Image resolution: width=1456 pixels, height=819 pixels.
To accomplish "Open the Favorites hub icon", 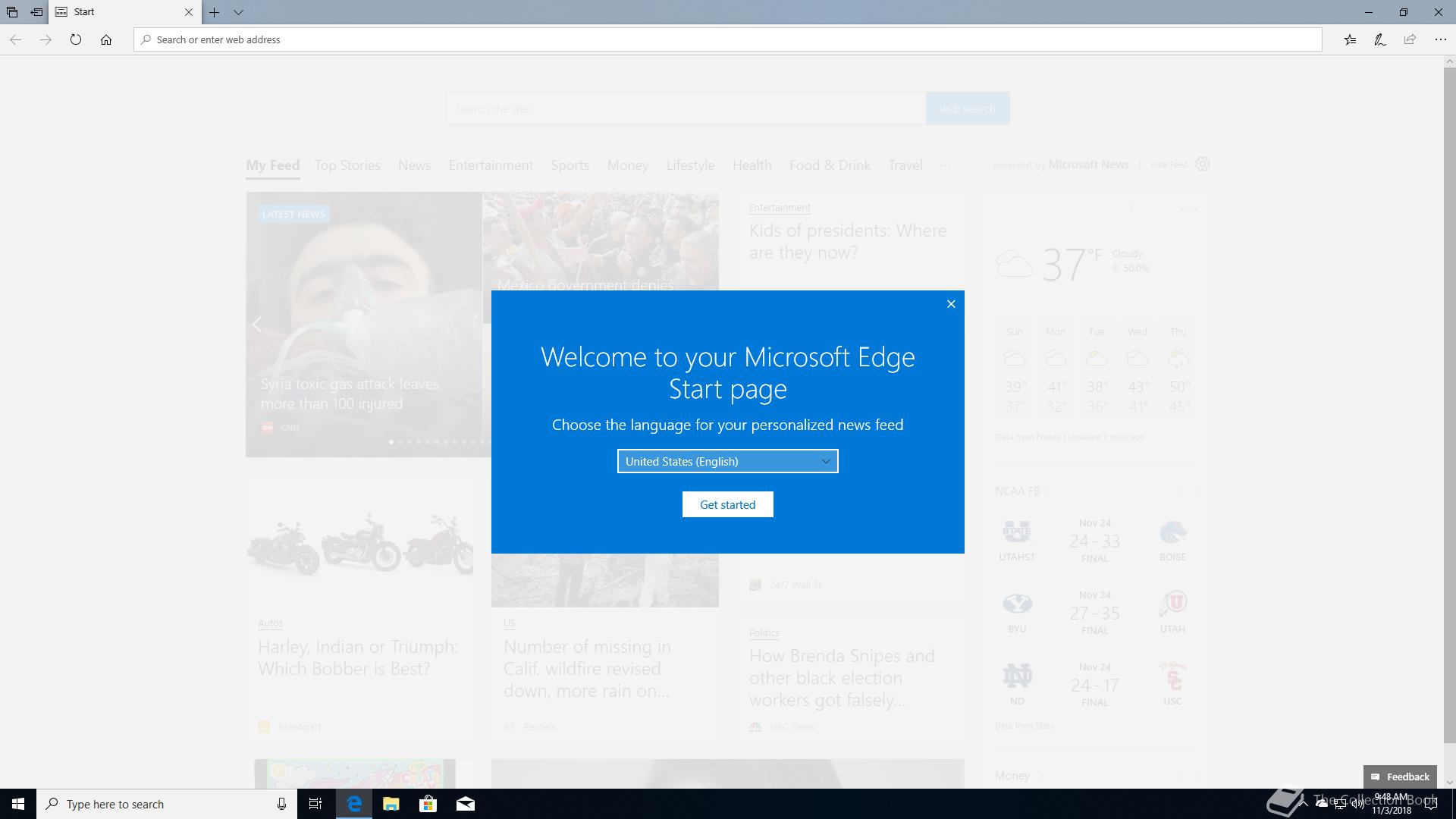I will pos(1350,39).
